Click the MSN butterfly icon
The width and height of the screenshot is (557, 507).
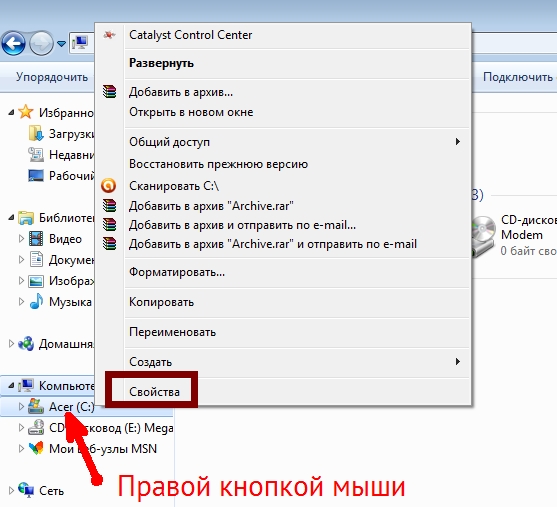36,448
